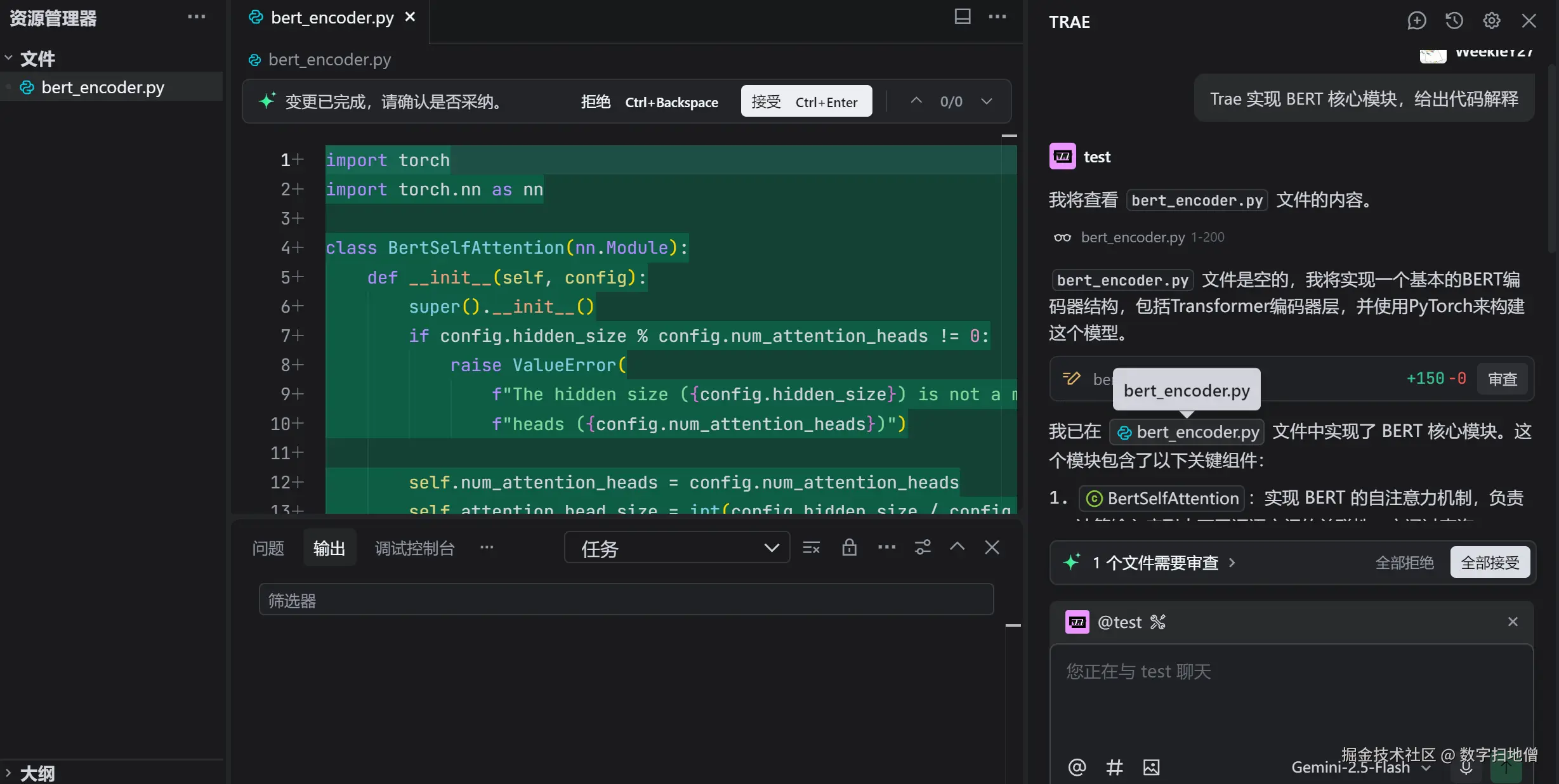Start a new chat in TRAE panel

pyautogui.click(x=1416, y=21)
